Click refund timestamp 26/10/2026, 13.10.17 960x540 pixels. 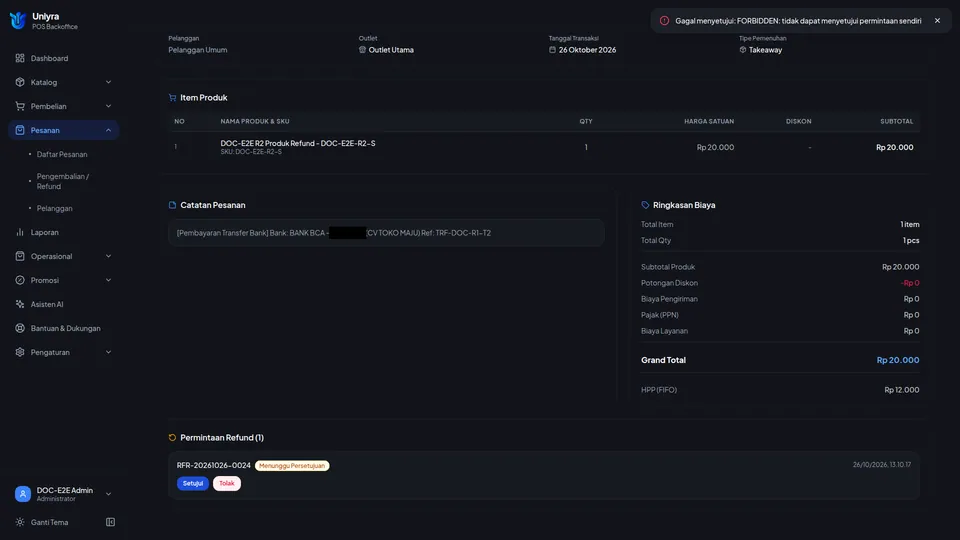[x=882, y=465]
